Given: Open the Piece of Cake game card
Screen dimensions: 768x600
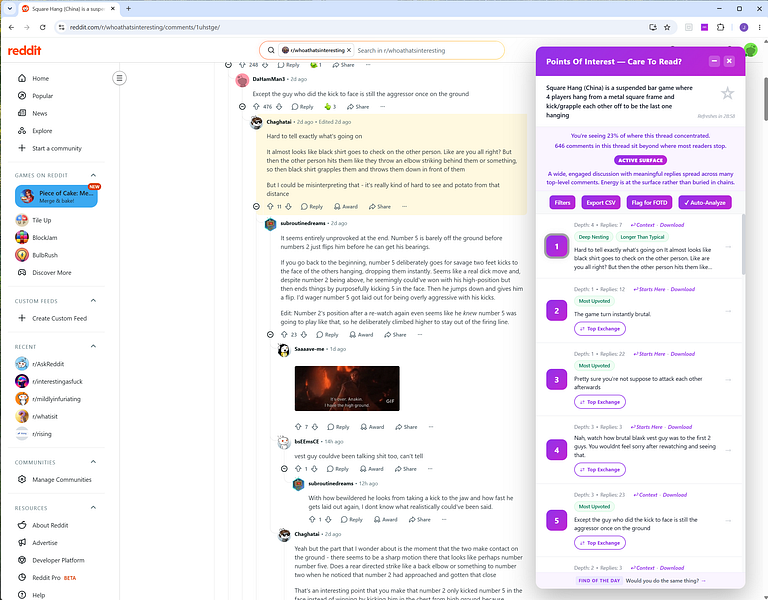Looking at the screenshot, I should (56, 196).
